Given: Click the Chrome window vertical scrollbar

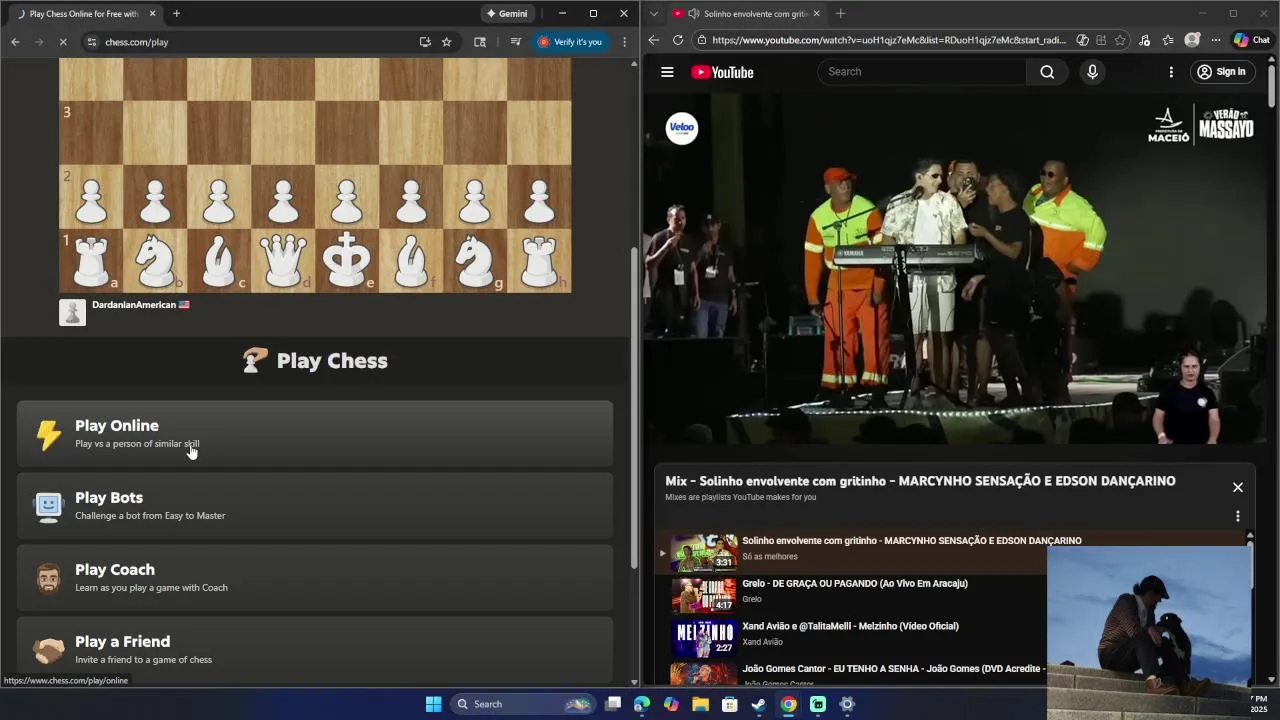Looking at the screenshot, I should click(634, 406).
